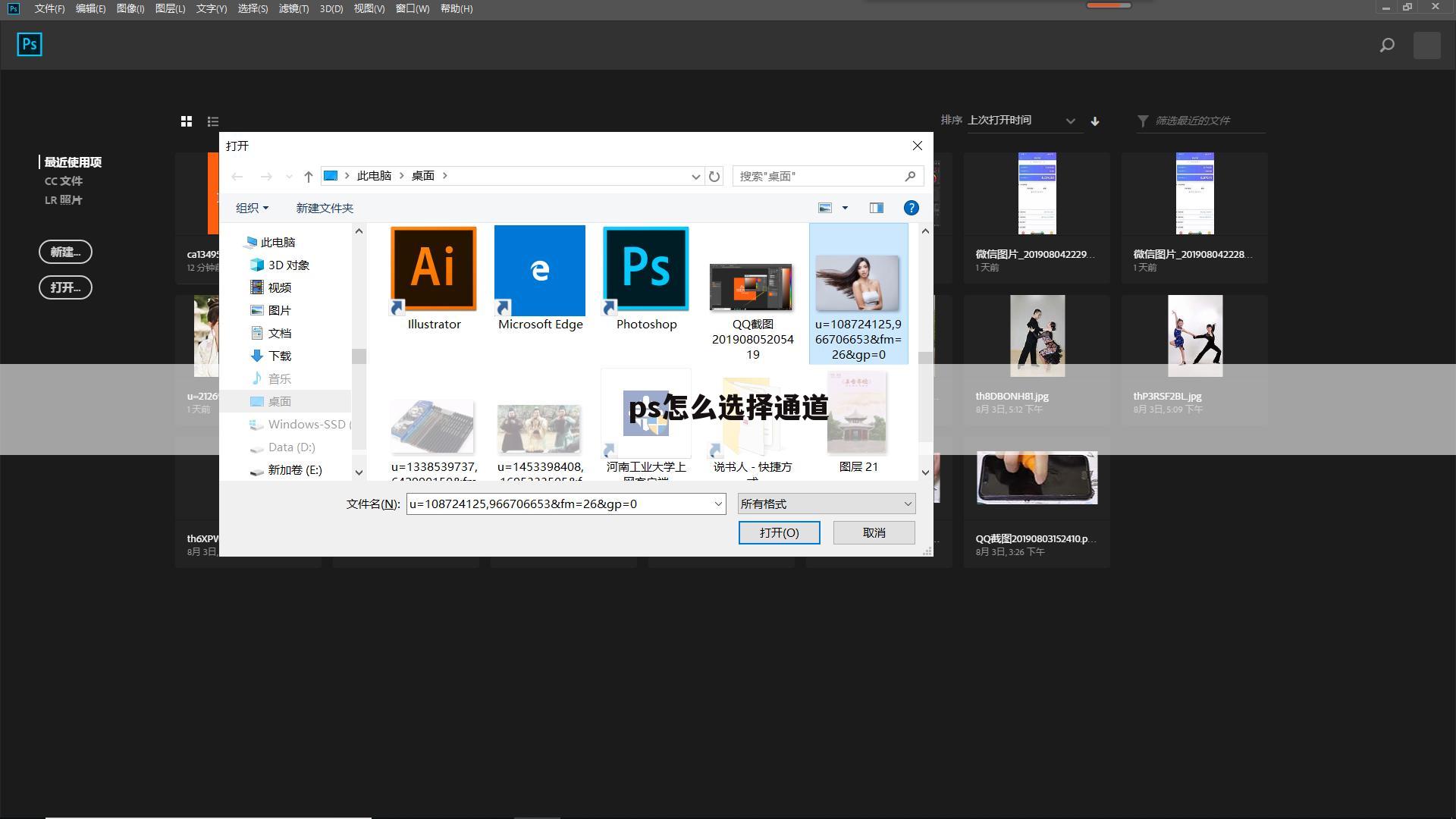Open the view options dropdown arrow
This screenshot has height=819, width=1456.
(x=845, y=208)
